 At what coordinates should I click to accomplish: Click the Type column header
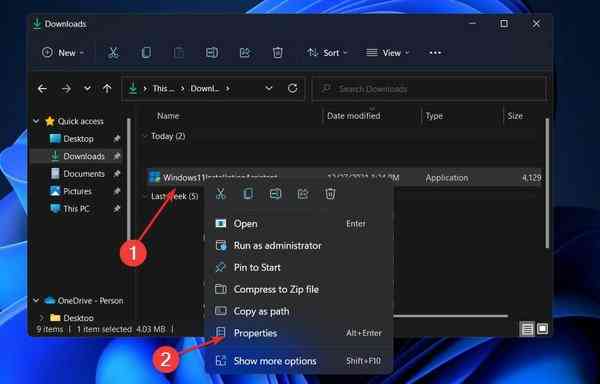pos(434,116)
